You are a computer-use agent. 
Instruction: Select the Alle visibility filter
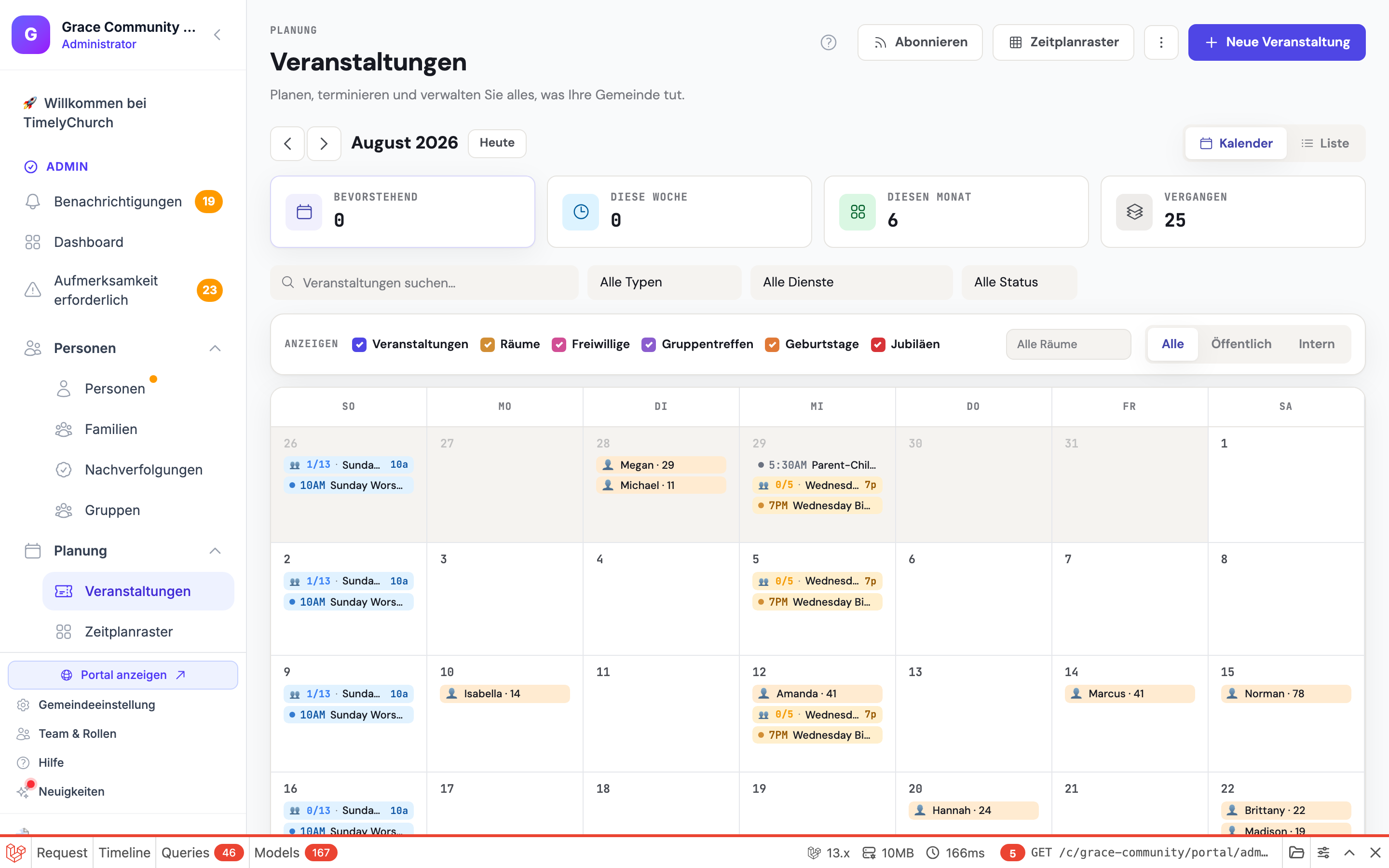1172,344
